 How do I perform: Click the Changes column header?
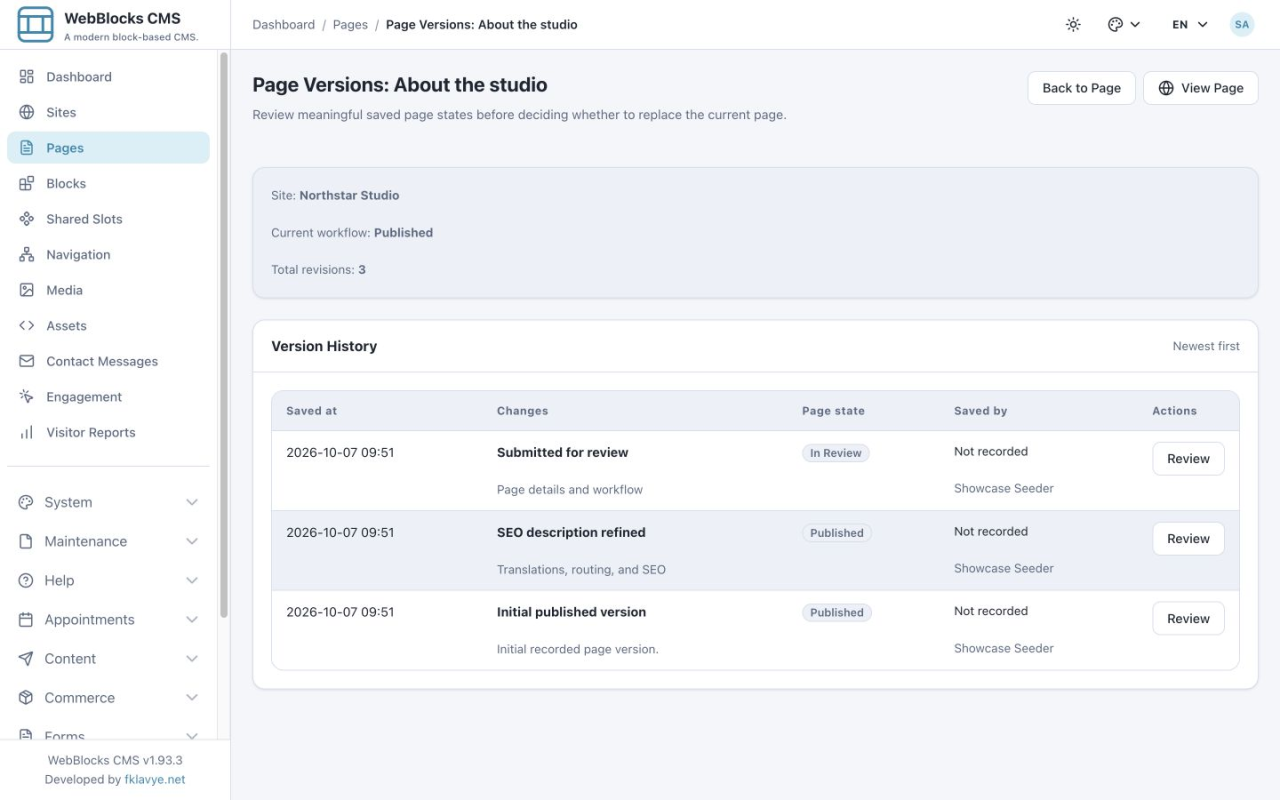tap(522, 411)
